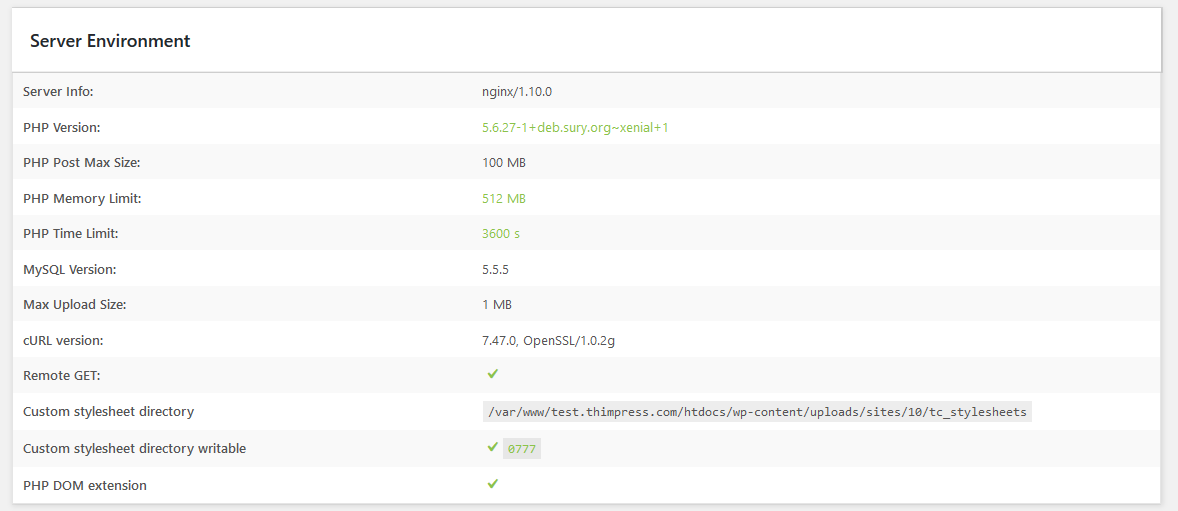Click the 100 MB post max size value
The width and height of the screenshot is (1178, 511).
[503, 163]
